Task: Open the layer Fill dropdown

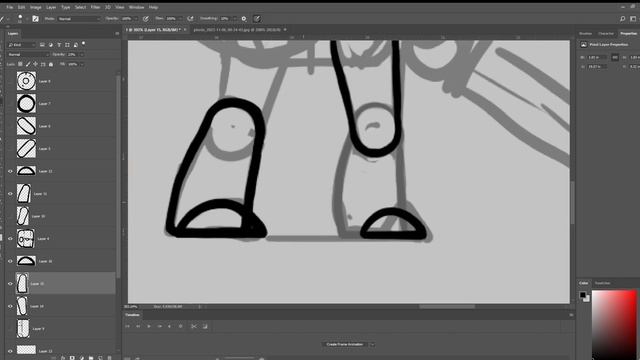Action: 82,64
